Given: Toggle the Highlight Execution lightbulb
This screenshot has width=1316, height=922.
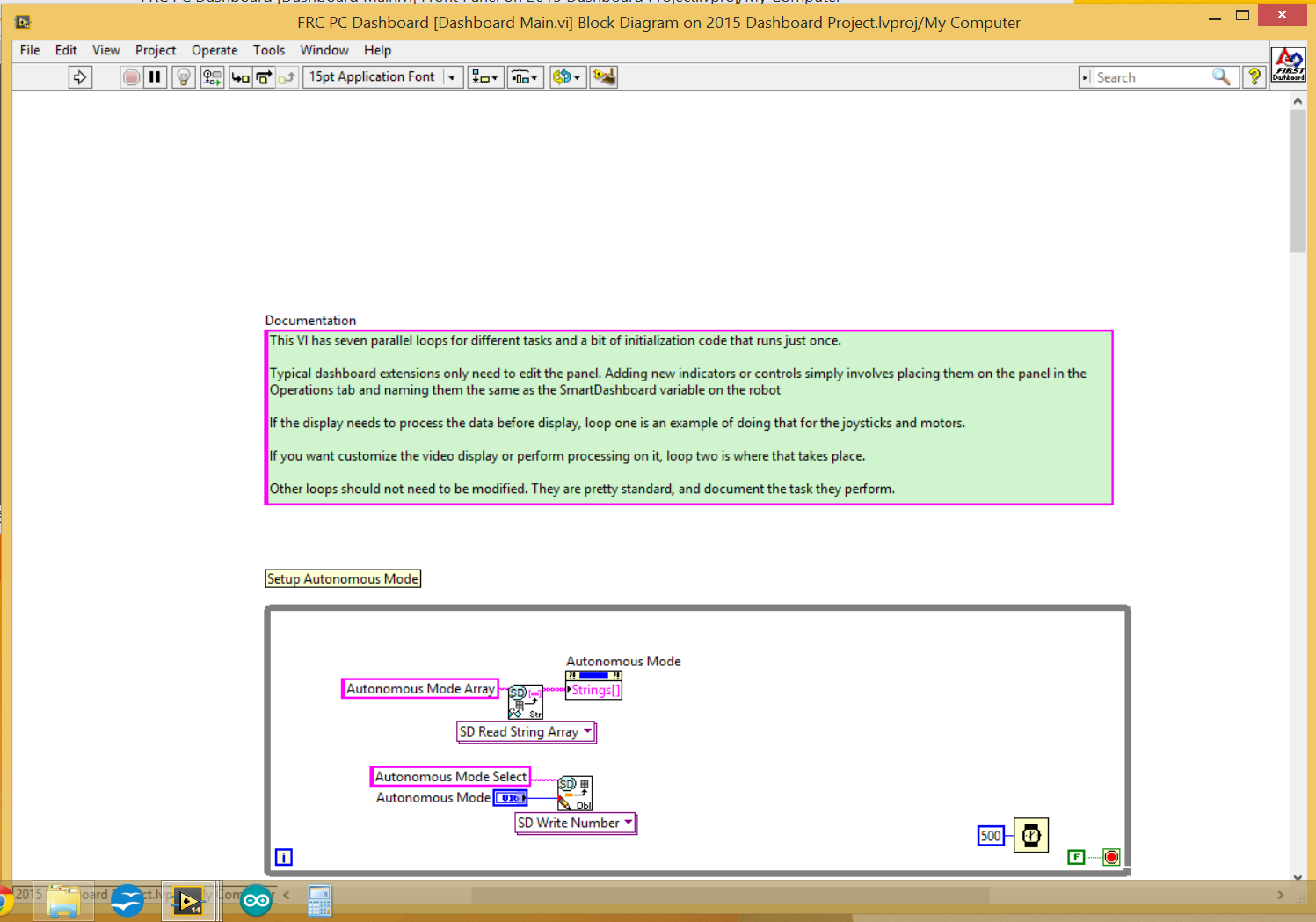Looking at the screenshot, I should pyautogui.click(x=183, y=77).
